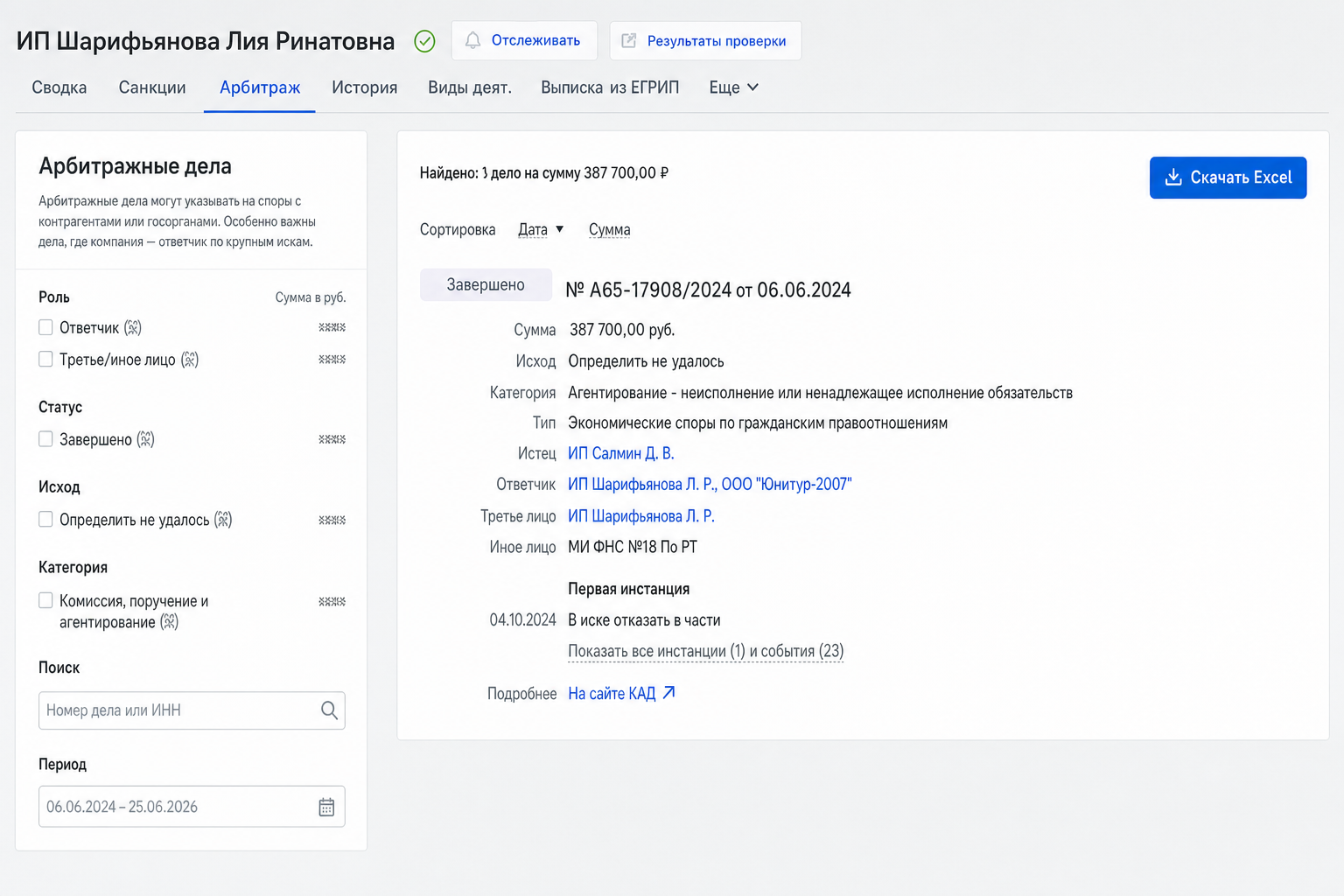The width and height of the screenshot is (1344, 896).
Task: Click the green verified checkmark icon
Action: [424, 41]
